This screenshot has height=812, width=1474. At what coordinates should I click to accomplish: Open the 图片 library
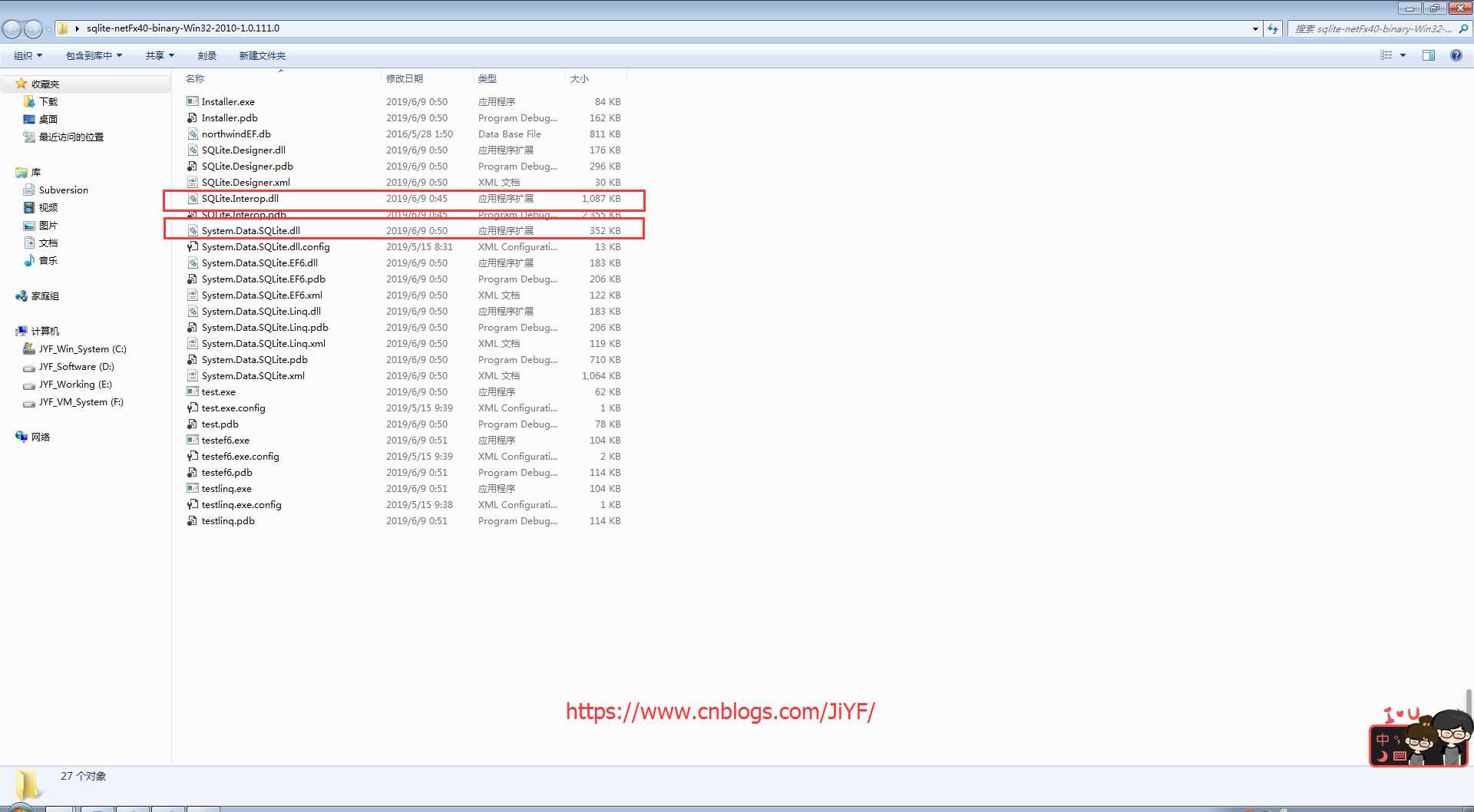[48, 225]
